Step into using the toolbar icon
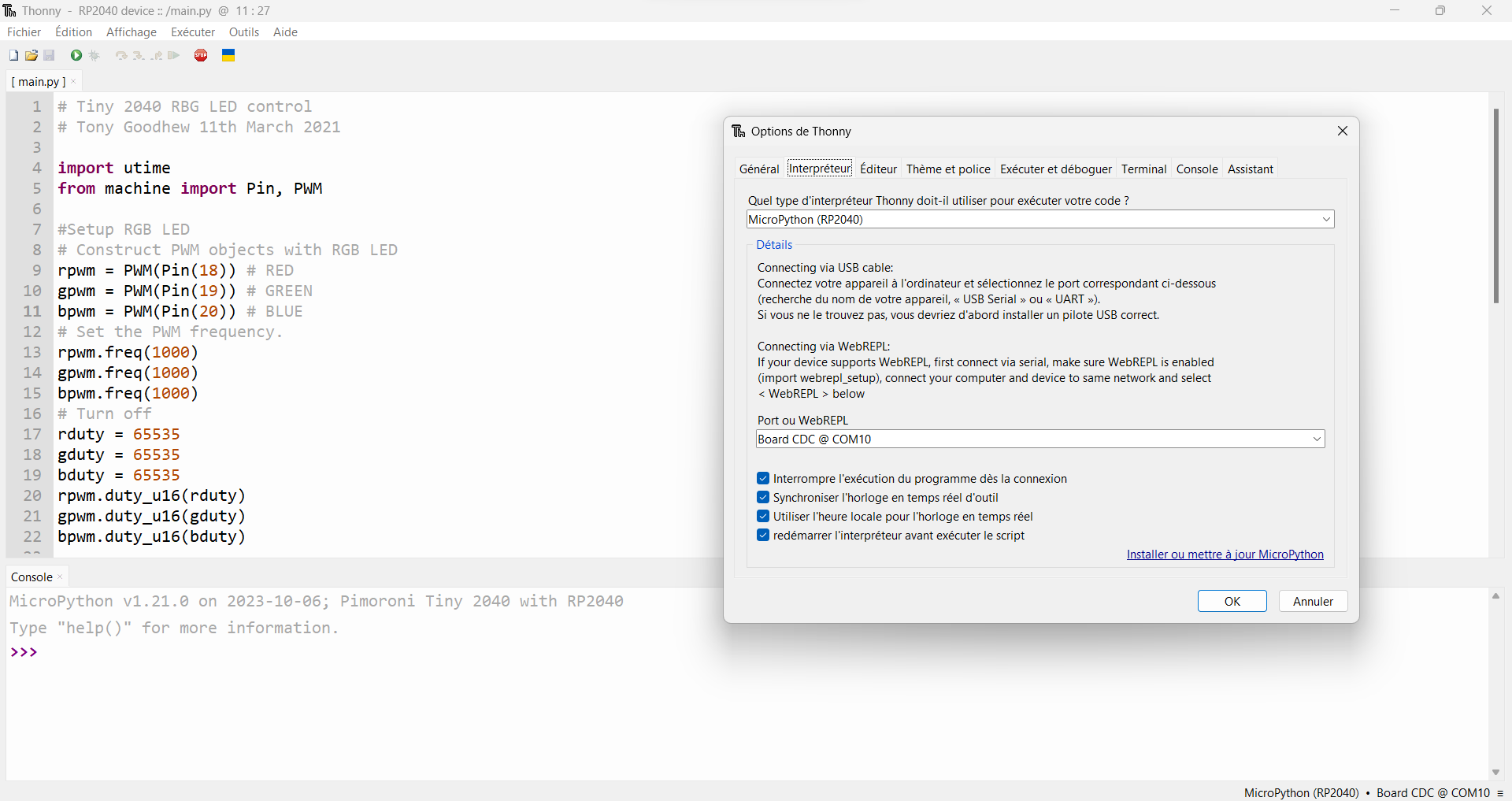 pyautogui.click(x=139, y=55)
